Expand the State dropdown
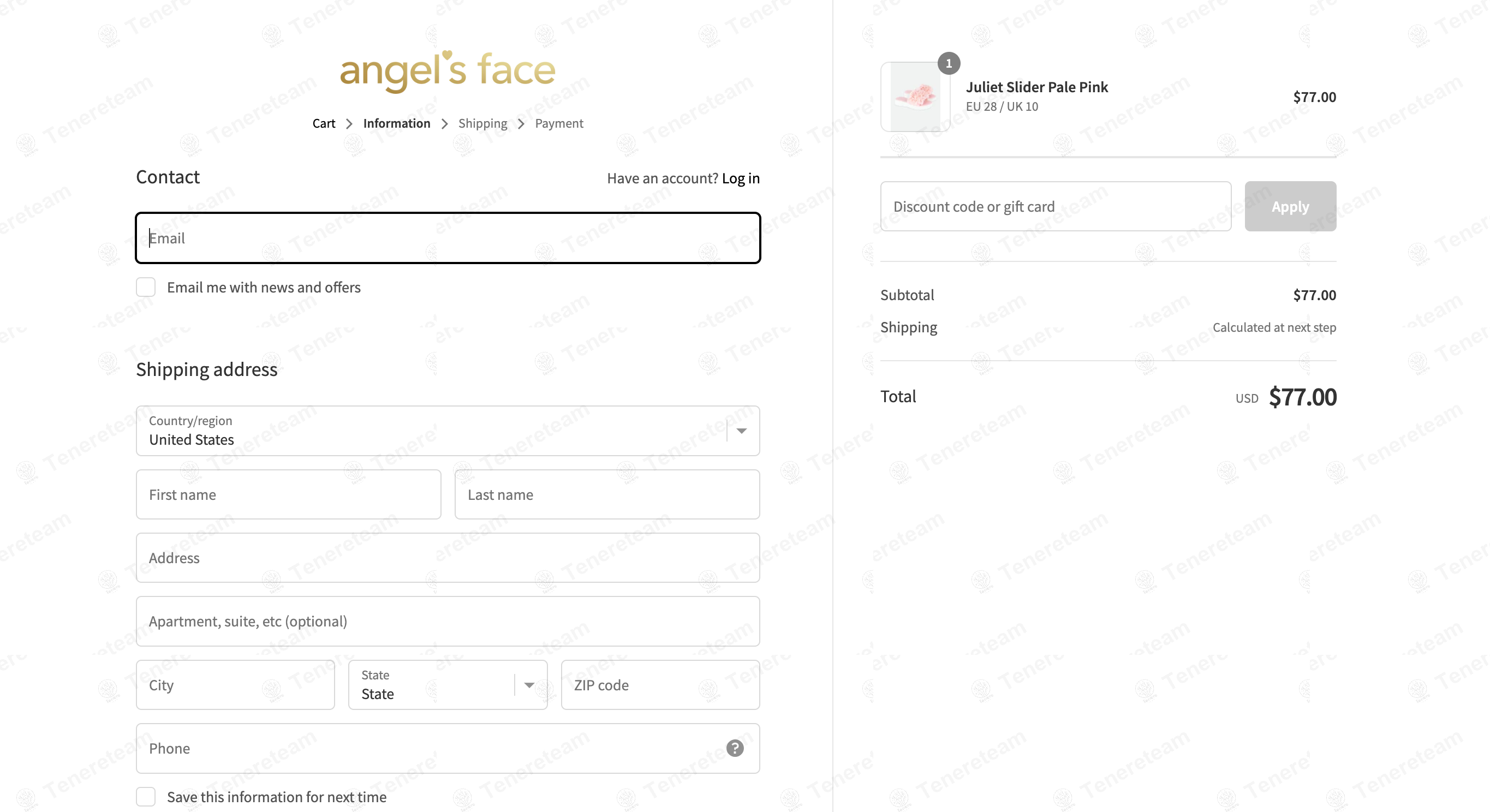The height and width of the screenshot is (812, 1490). click(447, 685)
